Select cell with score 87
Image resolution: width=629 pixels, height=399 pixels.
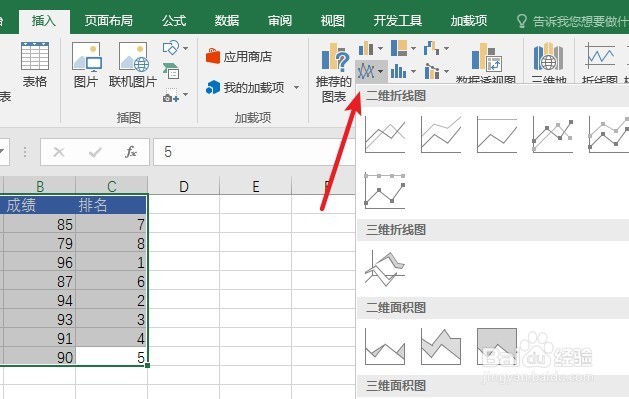(x=39, y=281)
